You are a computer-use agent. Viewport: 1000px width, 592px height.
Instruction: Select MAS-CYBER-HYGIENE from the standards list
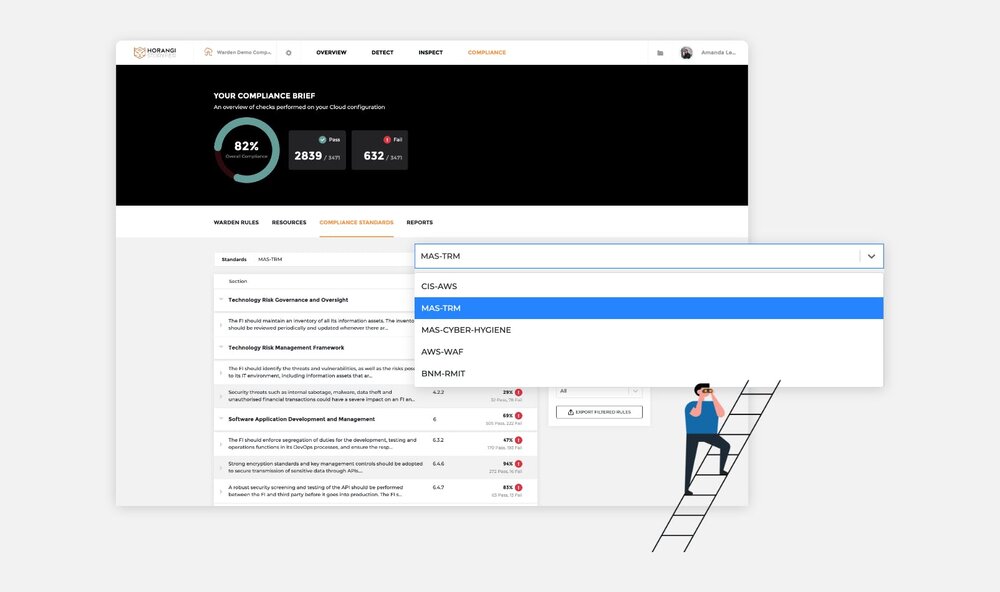pyautogui.click(x=465, y=329)
